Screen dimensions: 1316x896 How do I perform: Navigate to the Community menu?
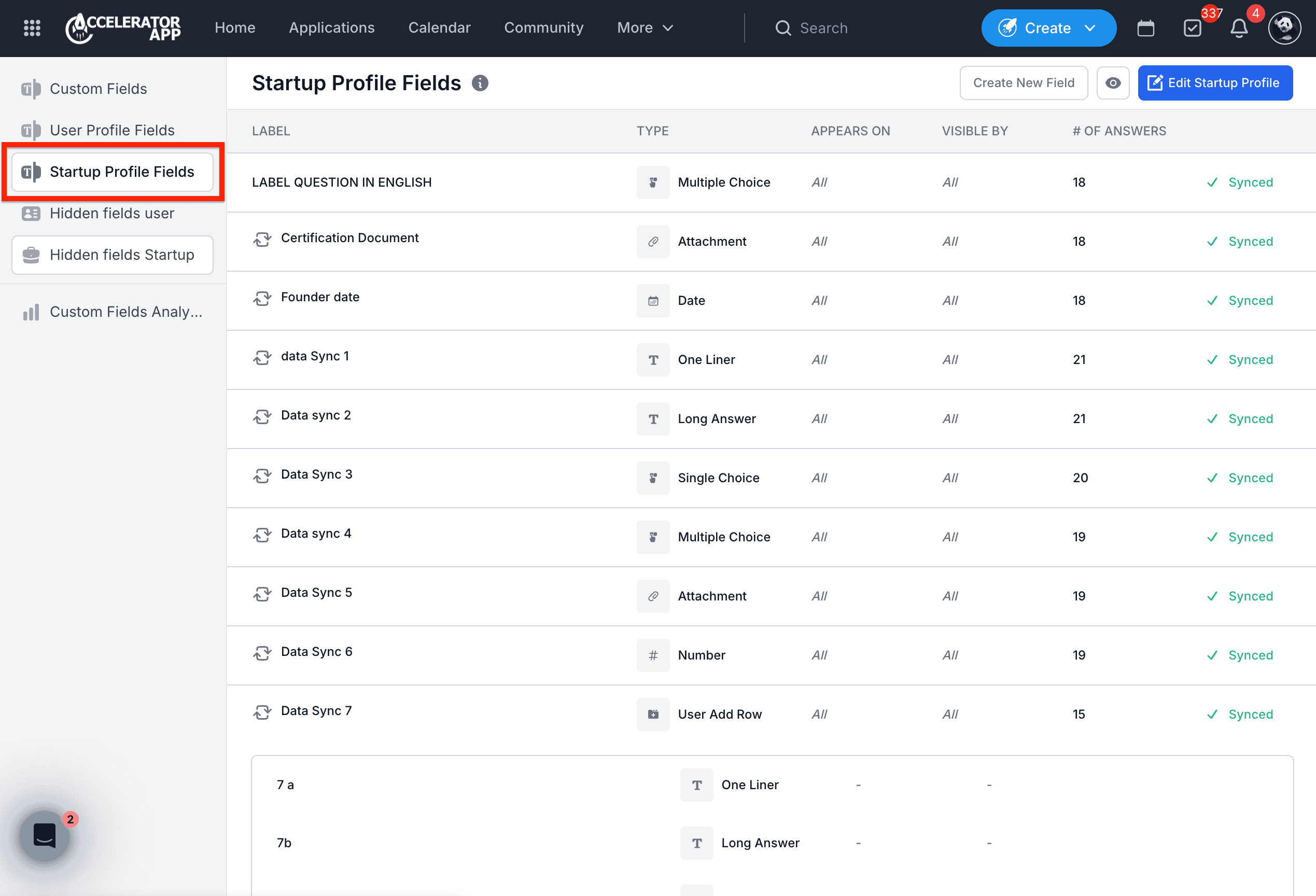pos(543,28)
